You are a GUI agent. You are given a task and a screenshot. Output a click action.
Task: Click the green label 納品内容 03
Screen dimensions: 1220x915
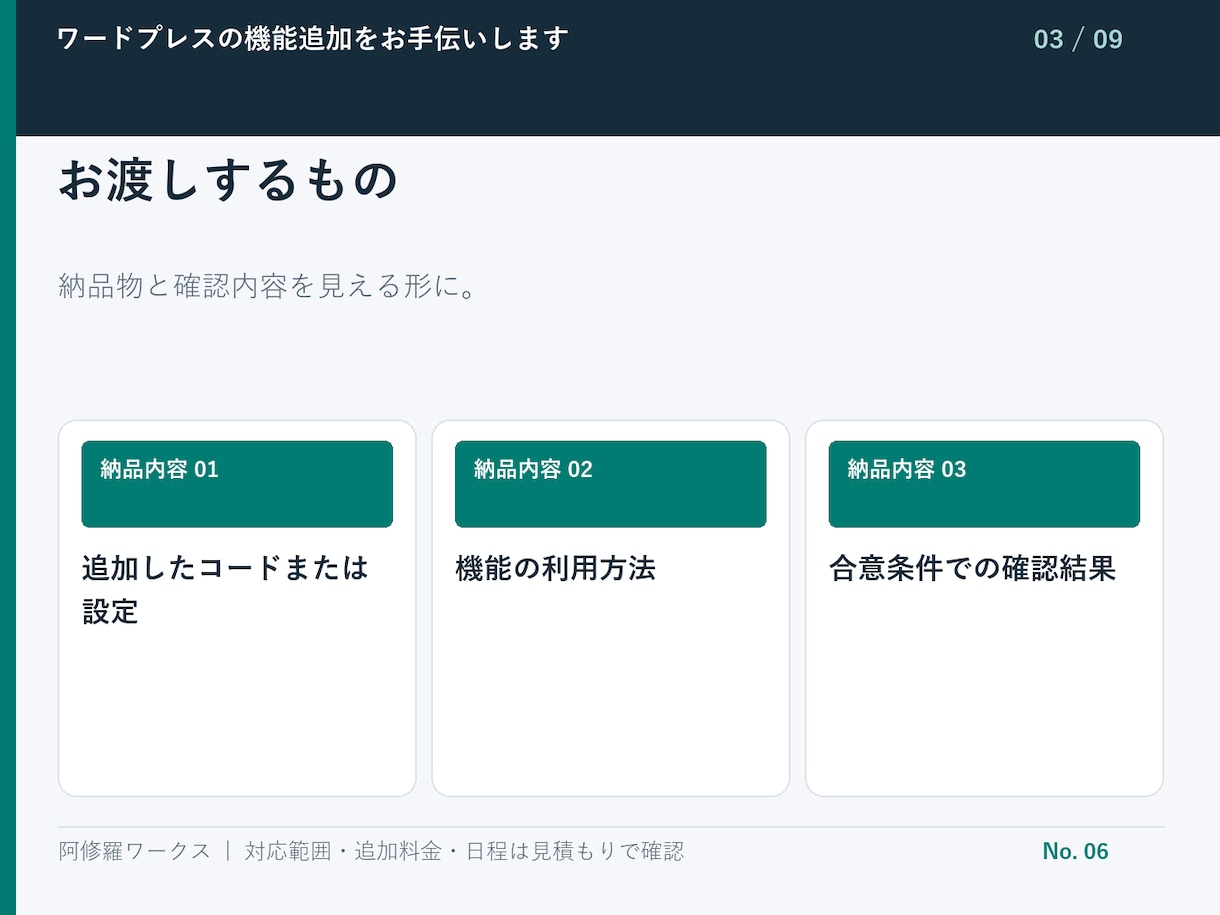[x=984, y=484]
